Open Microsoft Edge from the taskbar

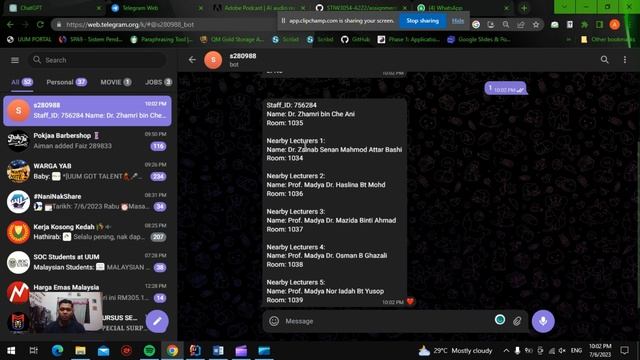(x=58, y=351)
